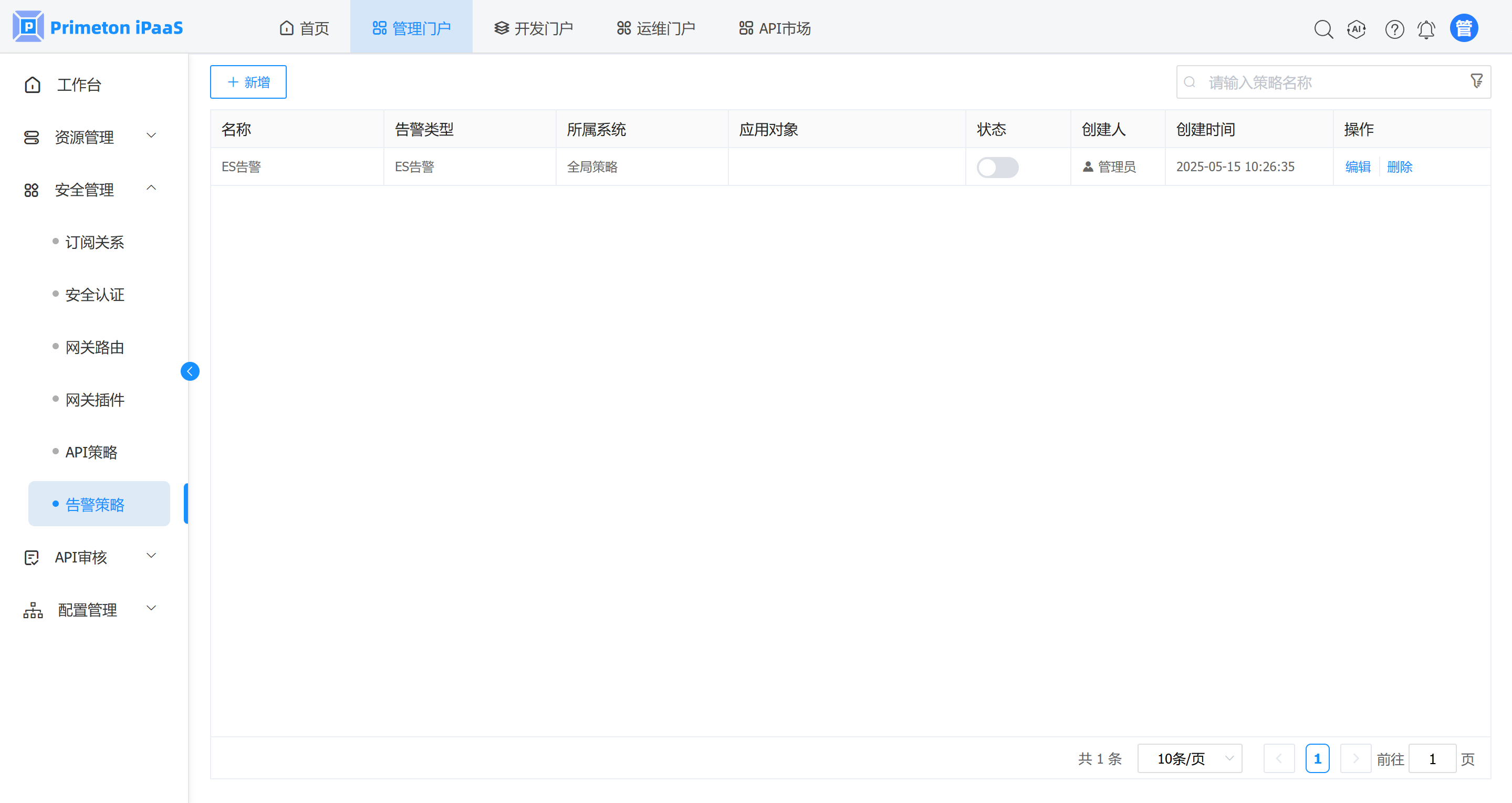Open the 运维门户 tab

[655, 28]
